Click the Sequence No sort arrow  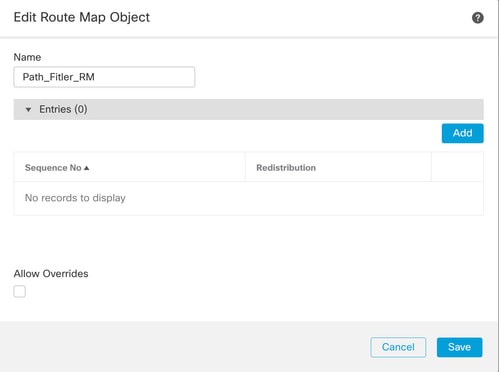coord(87,168)
